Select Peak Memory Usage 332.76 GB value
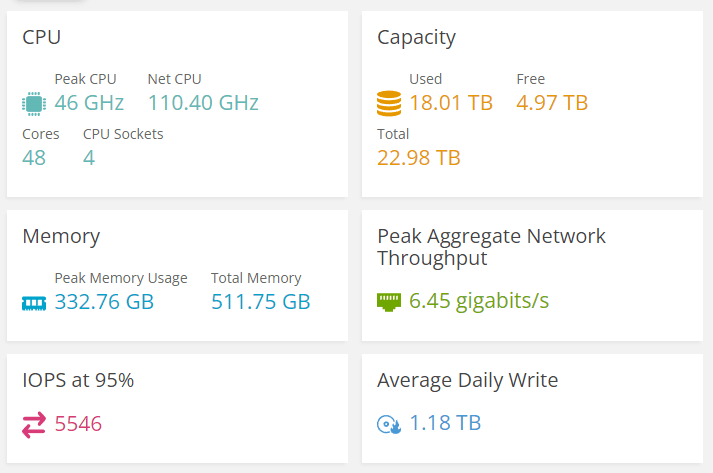Screen dimensions: 713x473 pyautogui.click(x=104, y=302)
